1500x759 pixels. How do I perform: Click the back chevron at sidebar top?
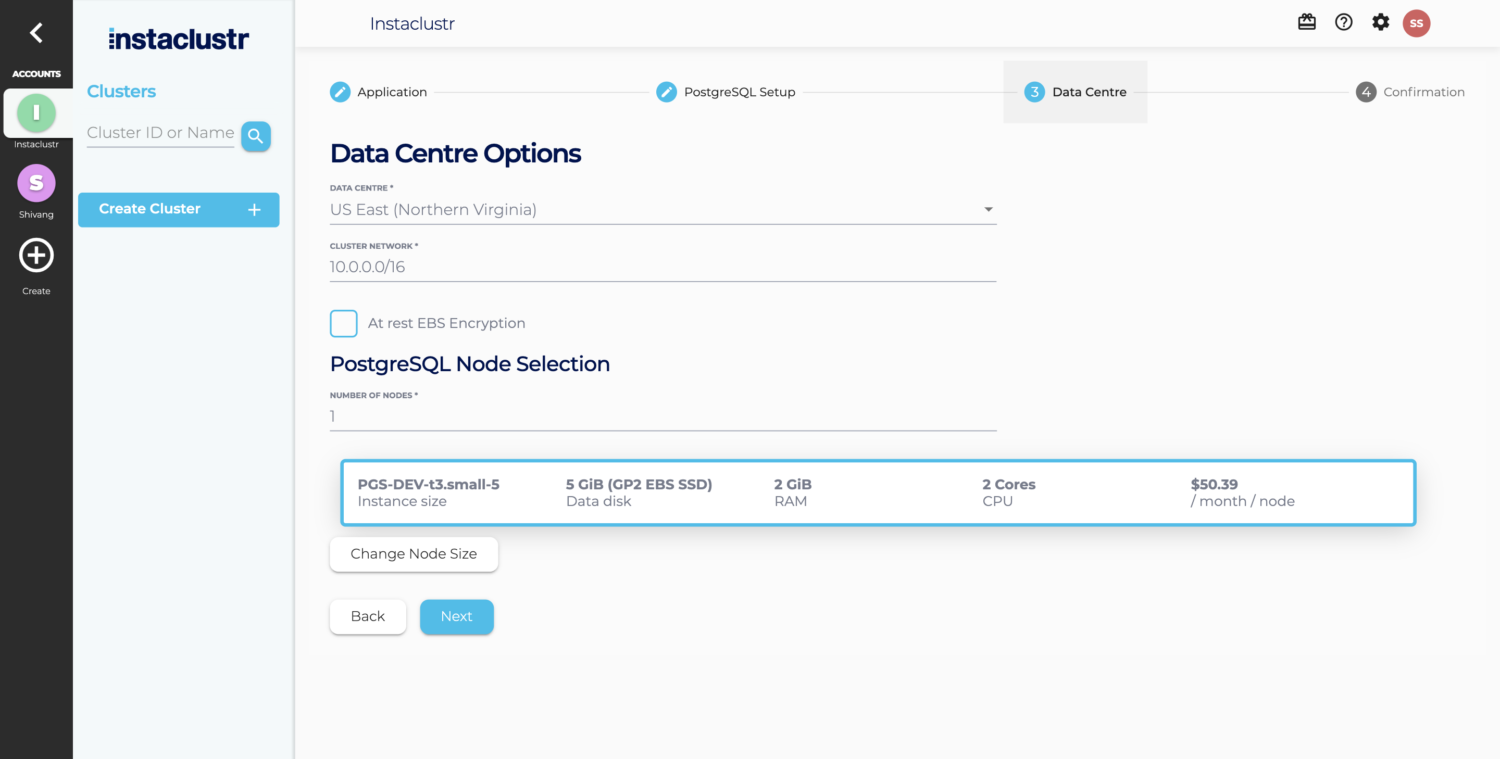(x=36, y=32)
